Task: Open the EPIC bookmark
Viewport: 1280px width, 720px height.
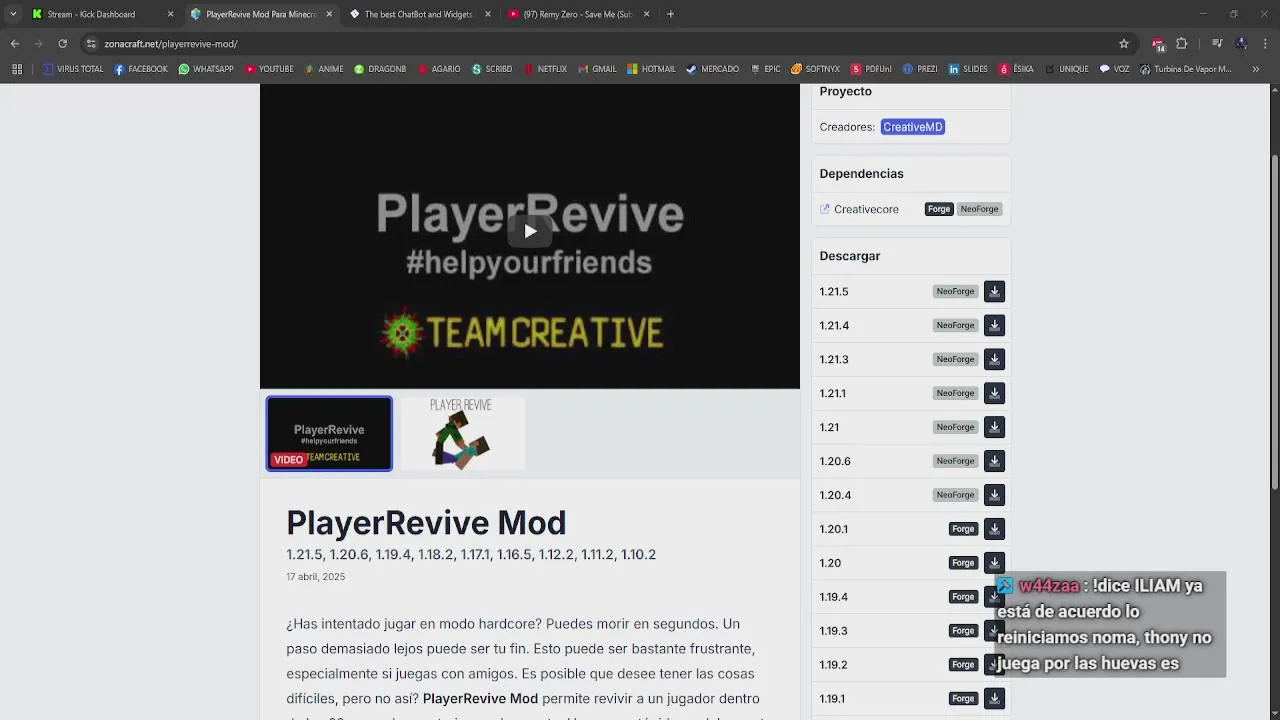Action: (x=765, y=69)
